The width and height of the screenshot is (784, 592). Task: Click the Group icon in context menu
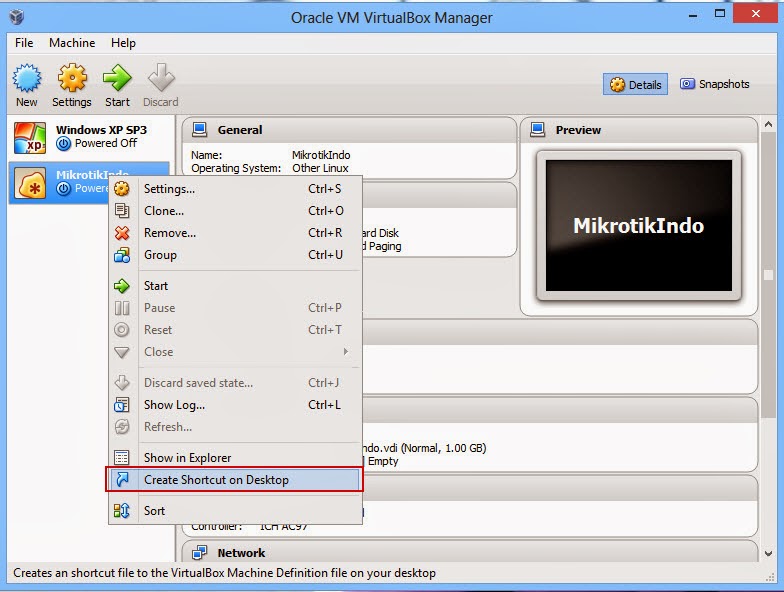(122, 255)
